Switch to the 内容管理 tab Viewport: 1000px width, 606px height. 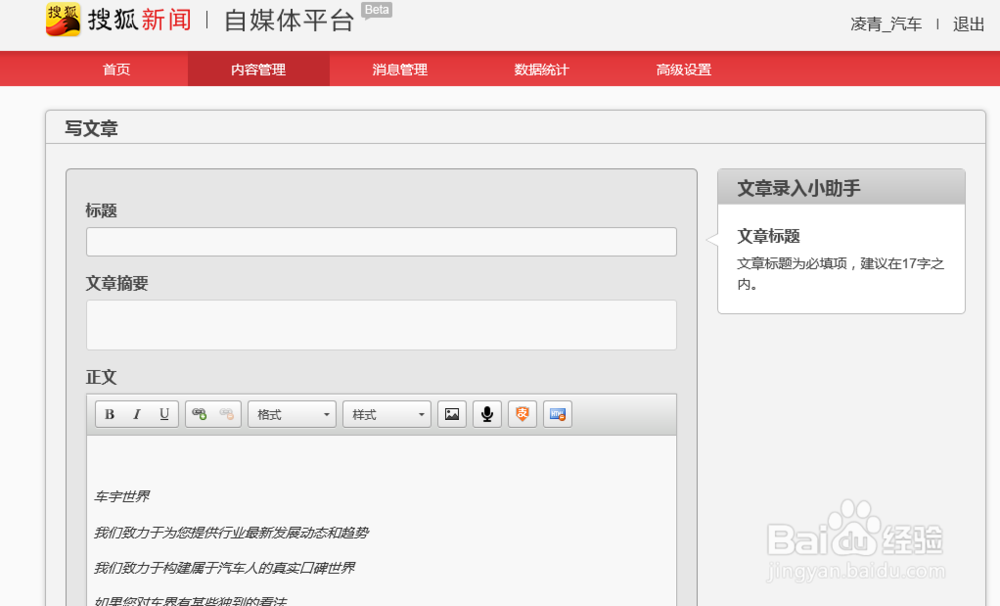click(x=258, y=69)
